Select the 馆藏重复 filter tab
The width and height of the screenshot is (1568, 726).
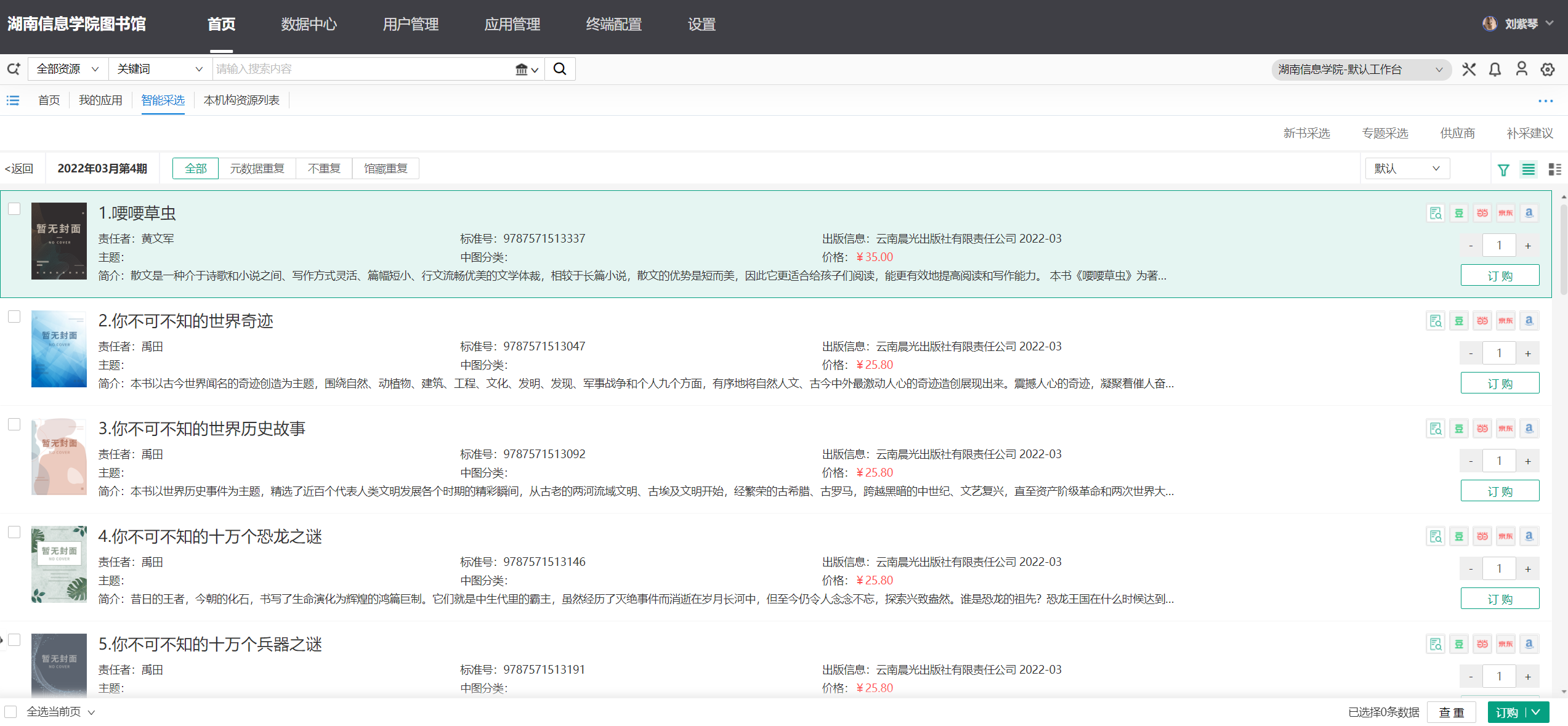[x=386, y=169]
